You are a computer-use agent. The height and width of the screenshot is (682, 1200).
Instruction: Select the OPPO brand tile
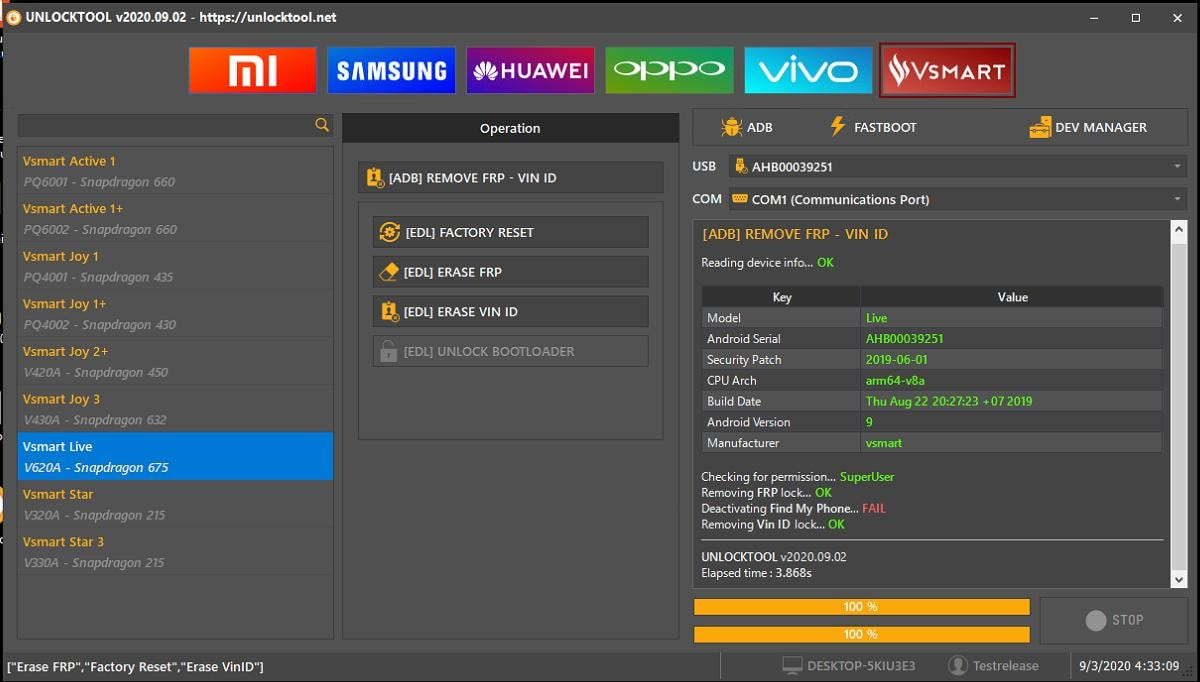tap(669, 70)
